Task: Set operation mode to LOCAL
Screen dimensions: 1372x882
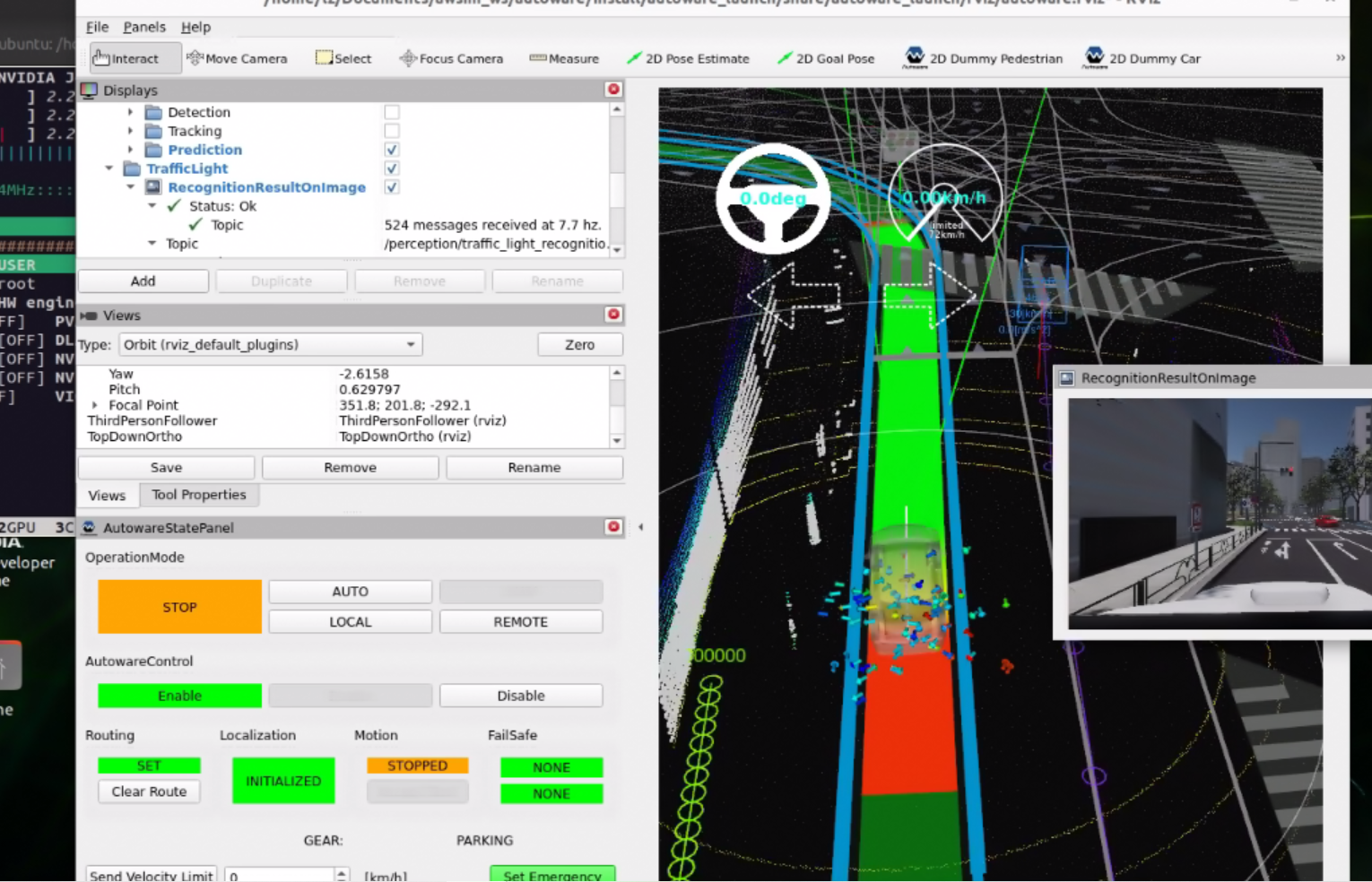Action: click(351, 622)
